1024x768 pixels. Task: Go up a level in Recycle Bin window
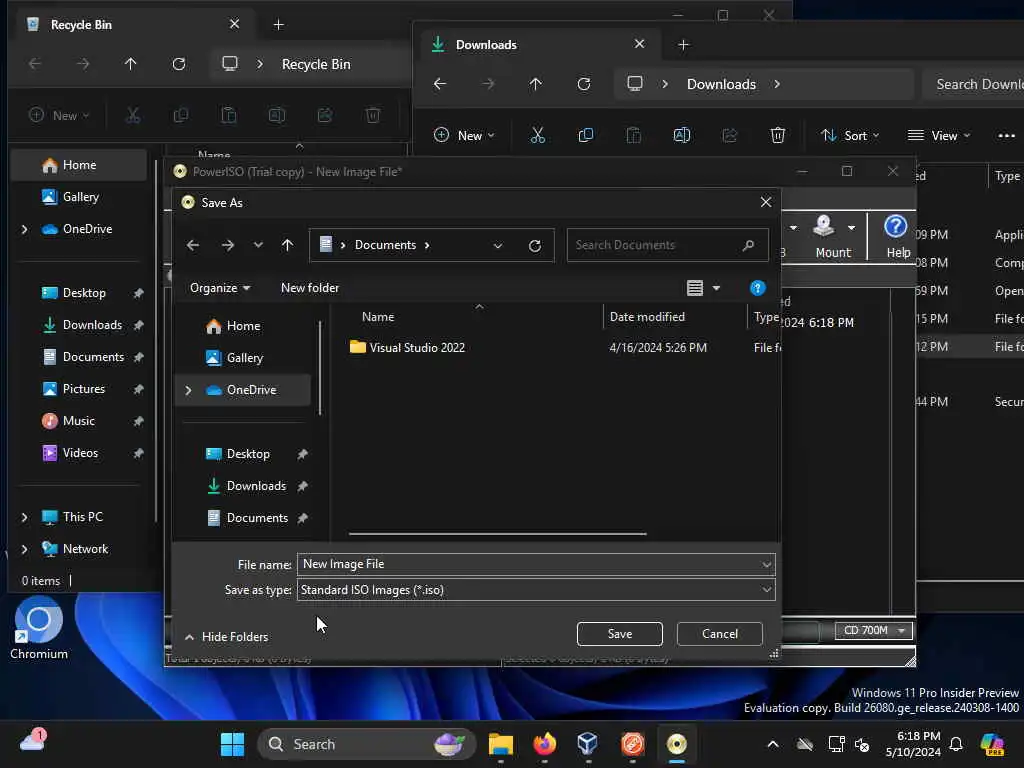tap(131, 64)
